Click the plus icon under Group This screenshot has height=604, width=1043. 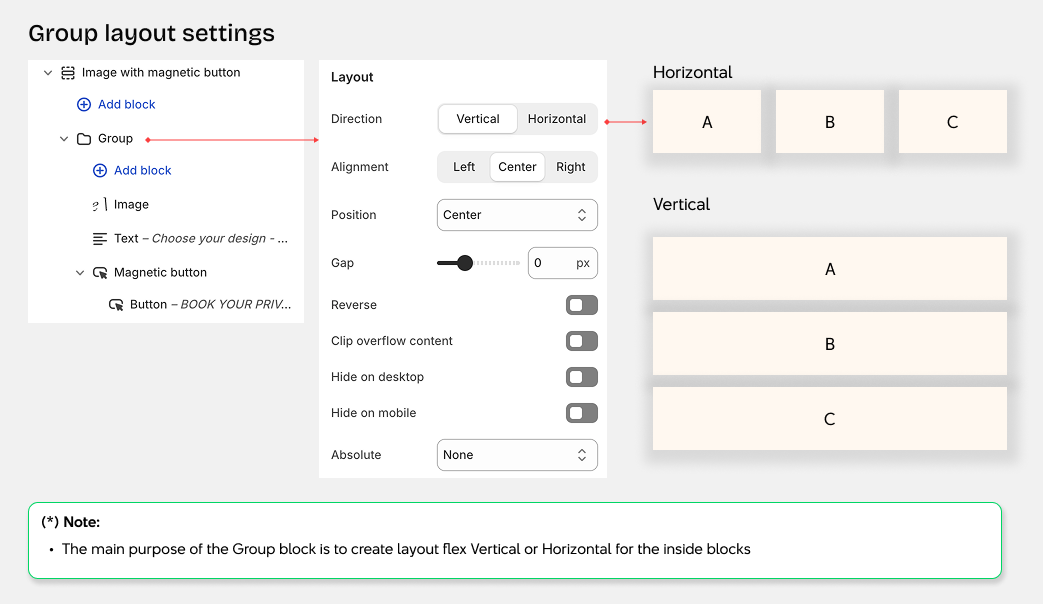coord(98,171)
